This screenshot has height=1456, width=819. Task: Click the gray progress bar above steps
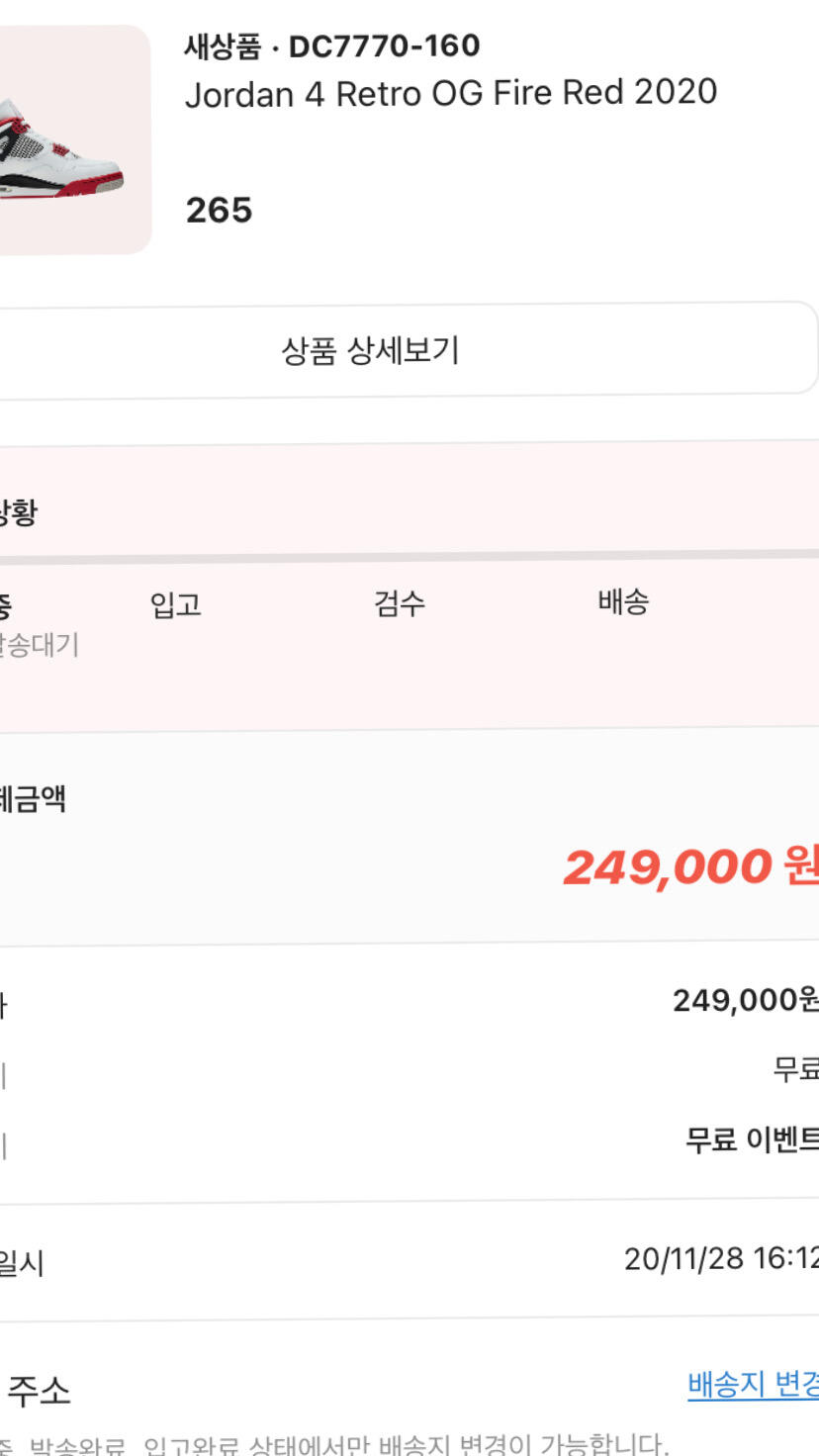[409, 557]
